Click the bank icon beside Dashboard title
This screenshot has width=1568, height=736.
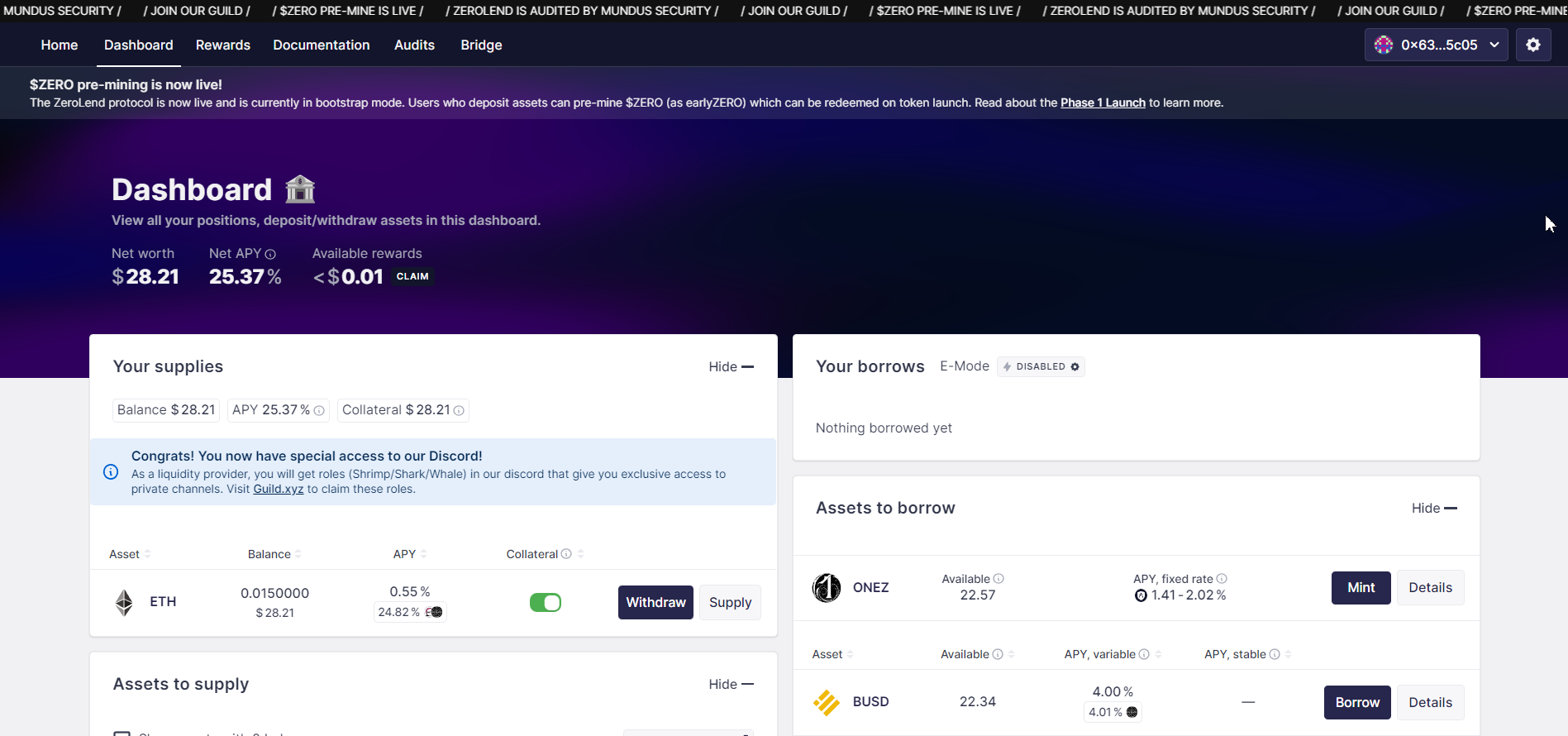(300, 189)
